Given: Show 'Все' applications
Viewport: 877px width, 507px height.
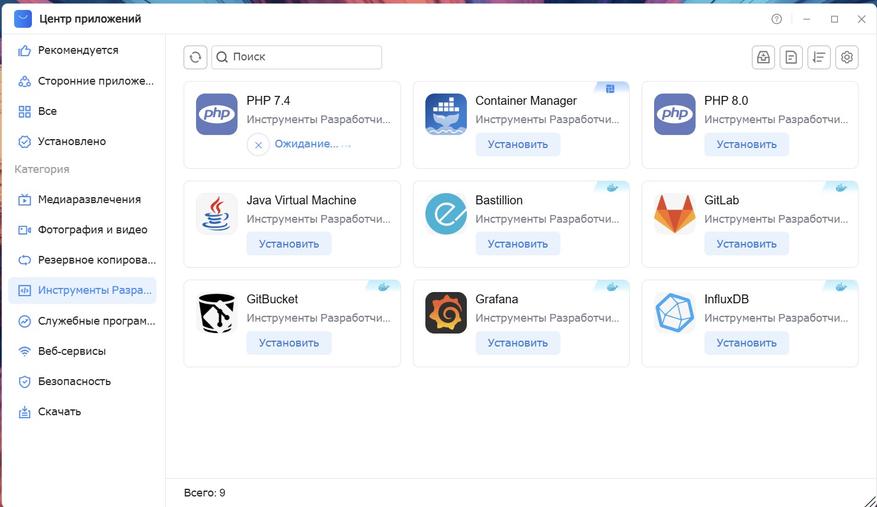Looking at the screenshot, I should 82,111.
